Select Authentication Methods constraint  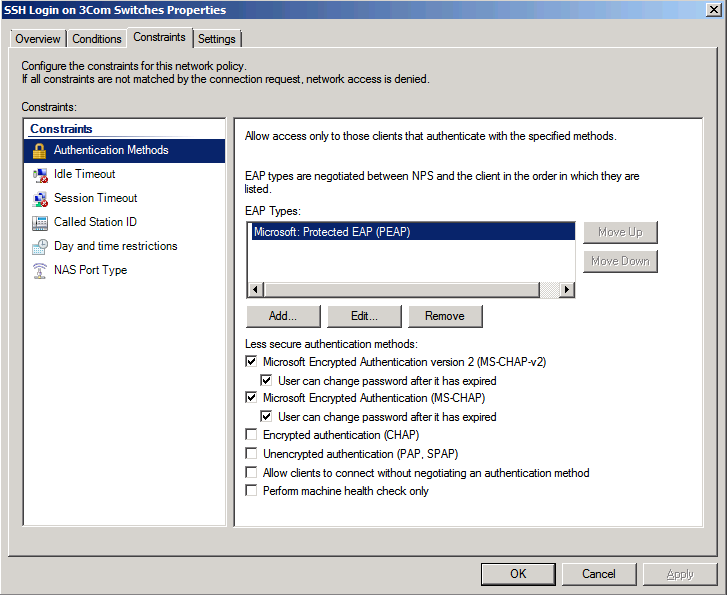[x=124, y=151]
